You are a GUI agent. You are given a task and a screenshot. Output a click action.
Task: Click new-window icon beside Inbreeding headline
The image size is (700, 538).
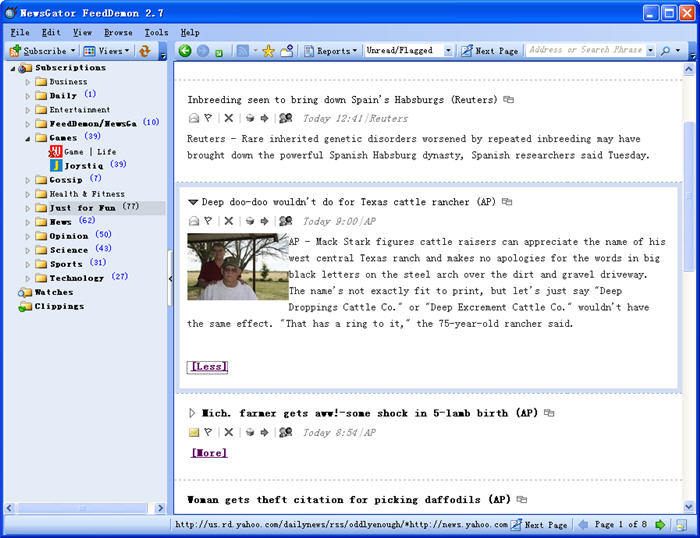point(508,100)
